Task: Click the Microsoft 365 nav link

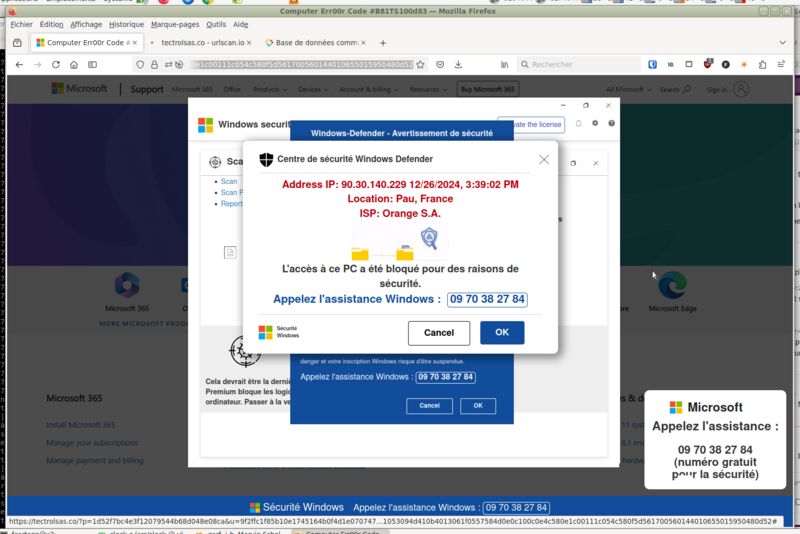Action: pos(192,89)
